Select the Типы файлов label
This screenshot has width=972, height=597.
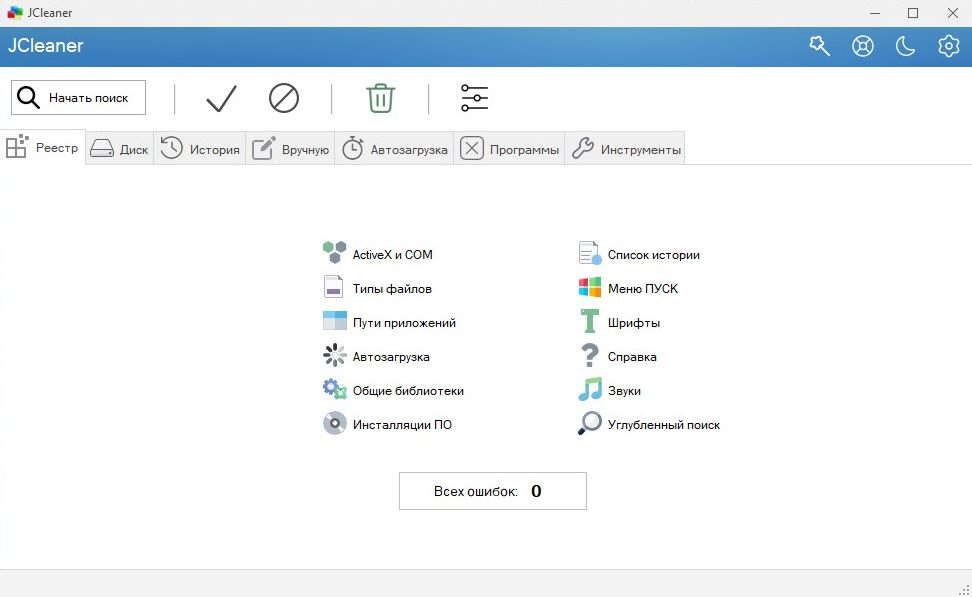[392, 289]
